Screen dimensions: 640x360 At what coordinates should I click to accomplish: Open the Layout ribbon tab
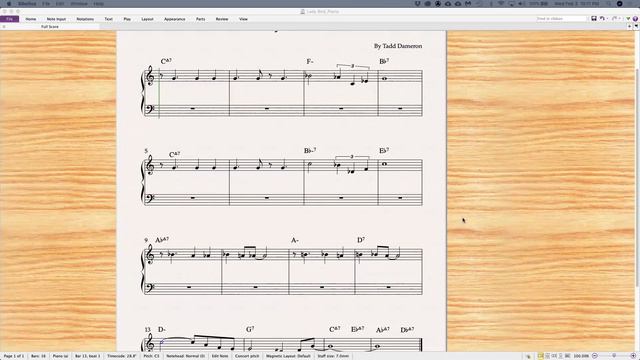point(147,19)
